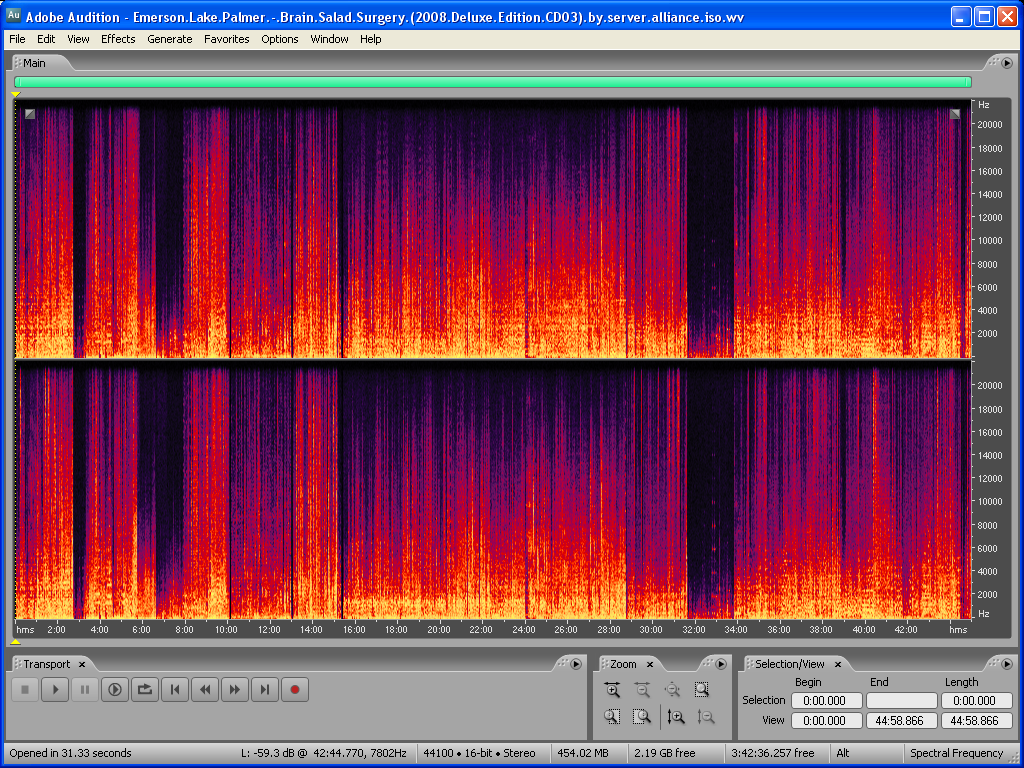Open the Edit menu
Screen dimensions: 1024x768
tap(46, 39)
